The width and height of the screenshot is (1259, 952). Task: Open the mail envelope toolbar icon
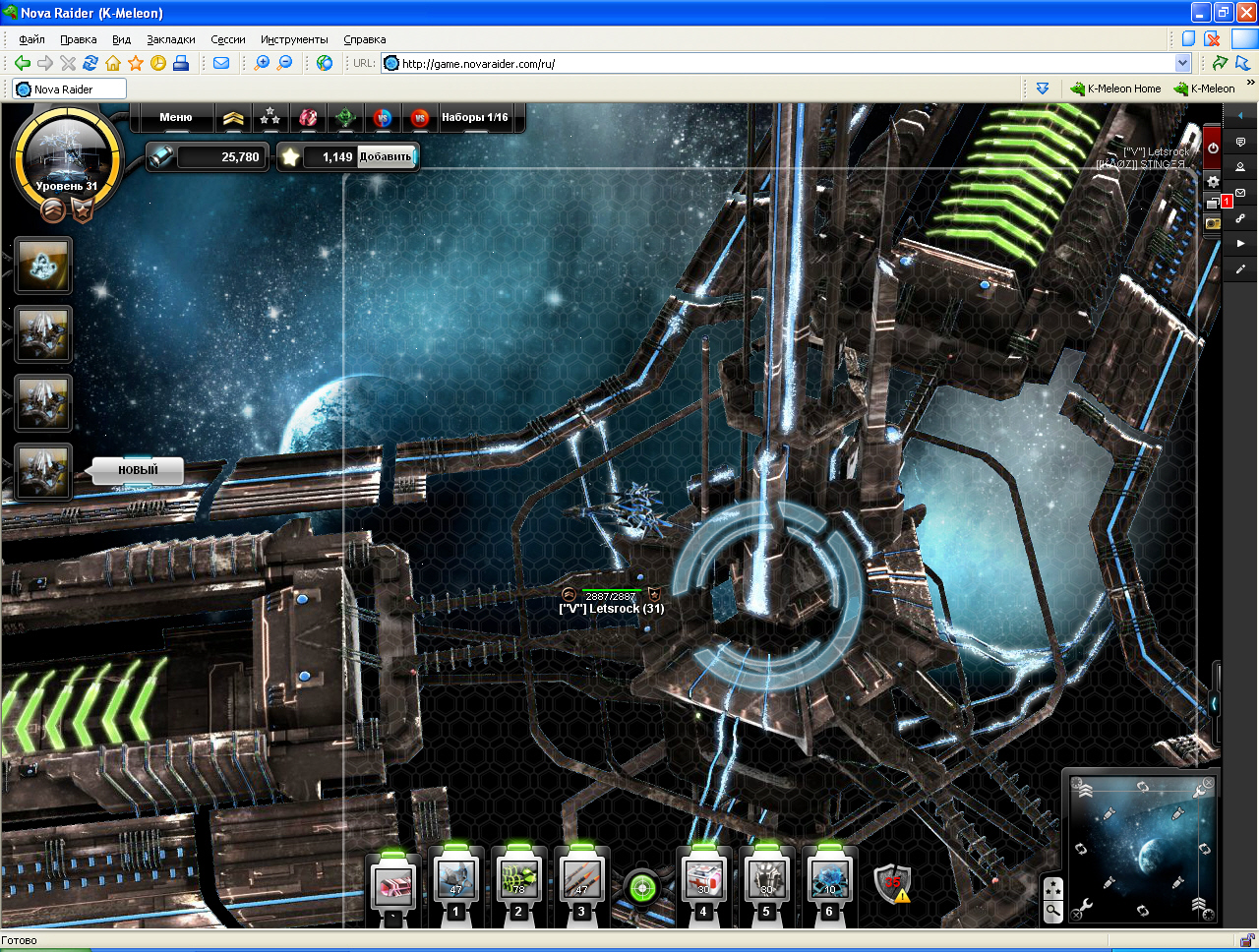coord(221,63)
